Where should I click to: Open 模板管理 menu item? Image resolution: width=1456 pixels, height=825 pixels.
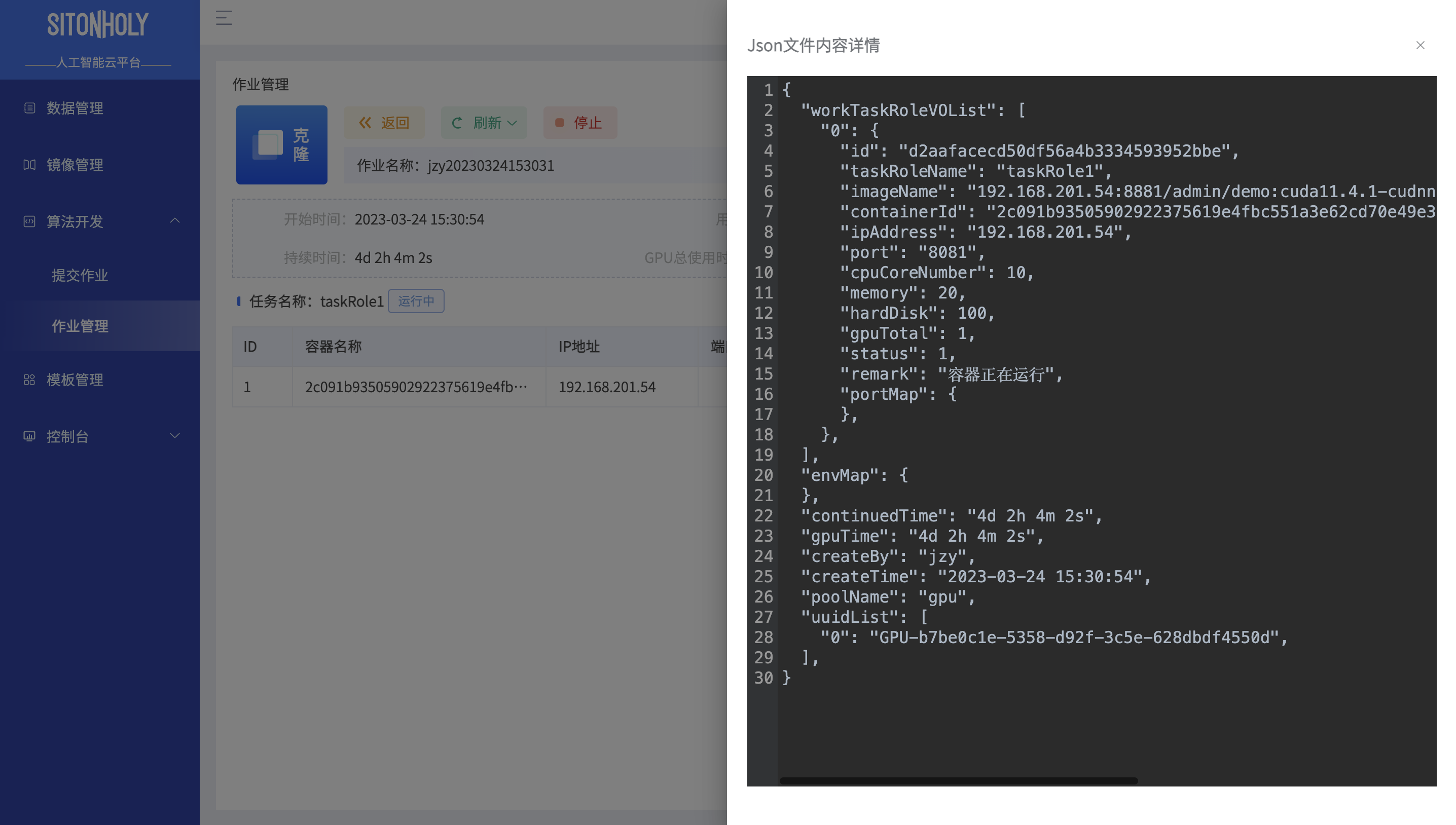[x=100, y=380]
